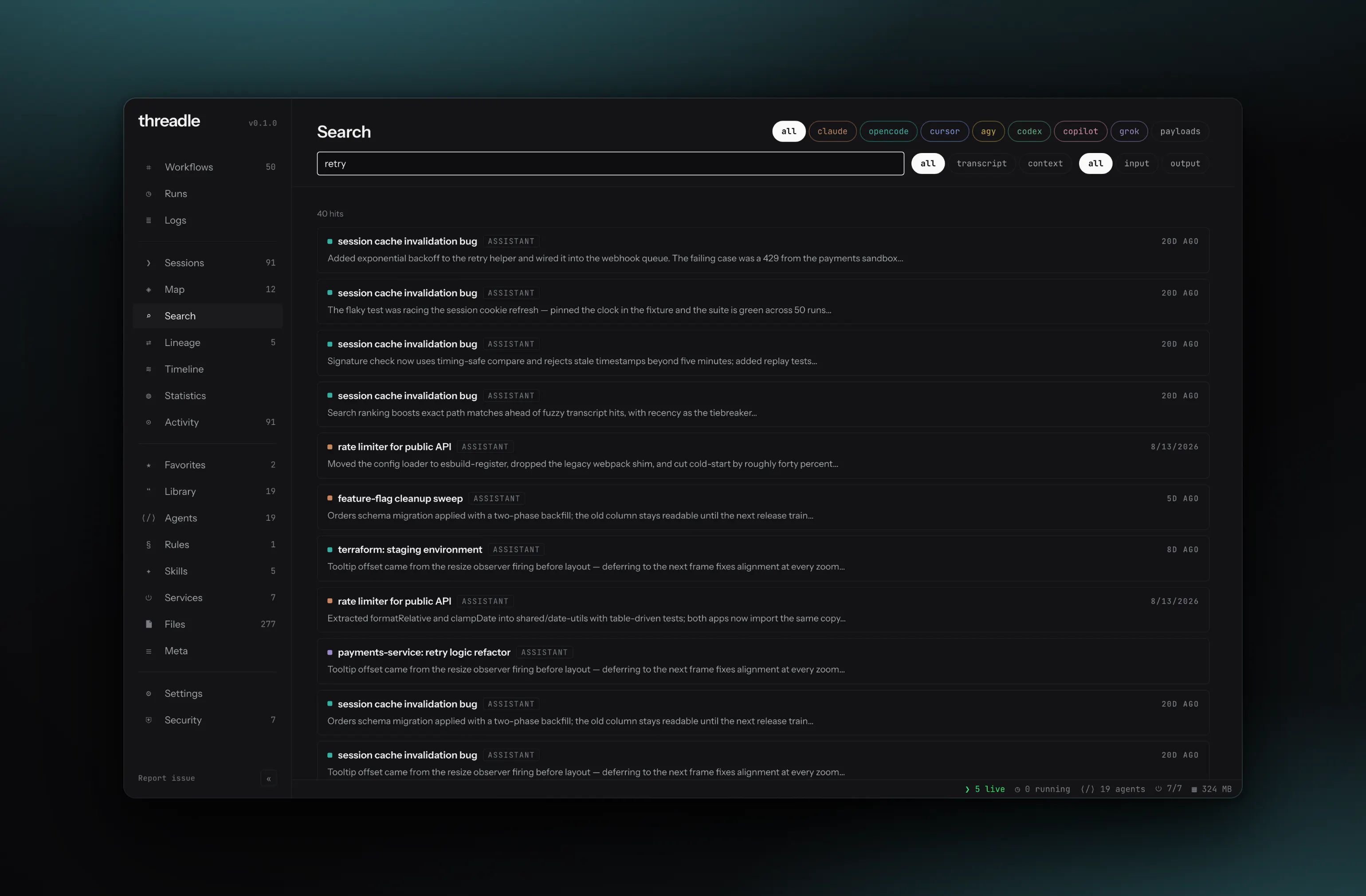This screenshot has width=1366, height=896.
Task: Click the Activity icon in sidebar
Action: pyautogui.click(x=149, y=422)
